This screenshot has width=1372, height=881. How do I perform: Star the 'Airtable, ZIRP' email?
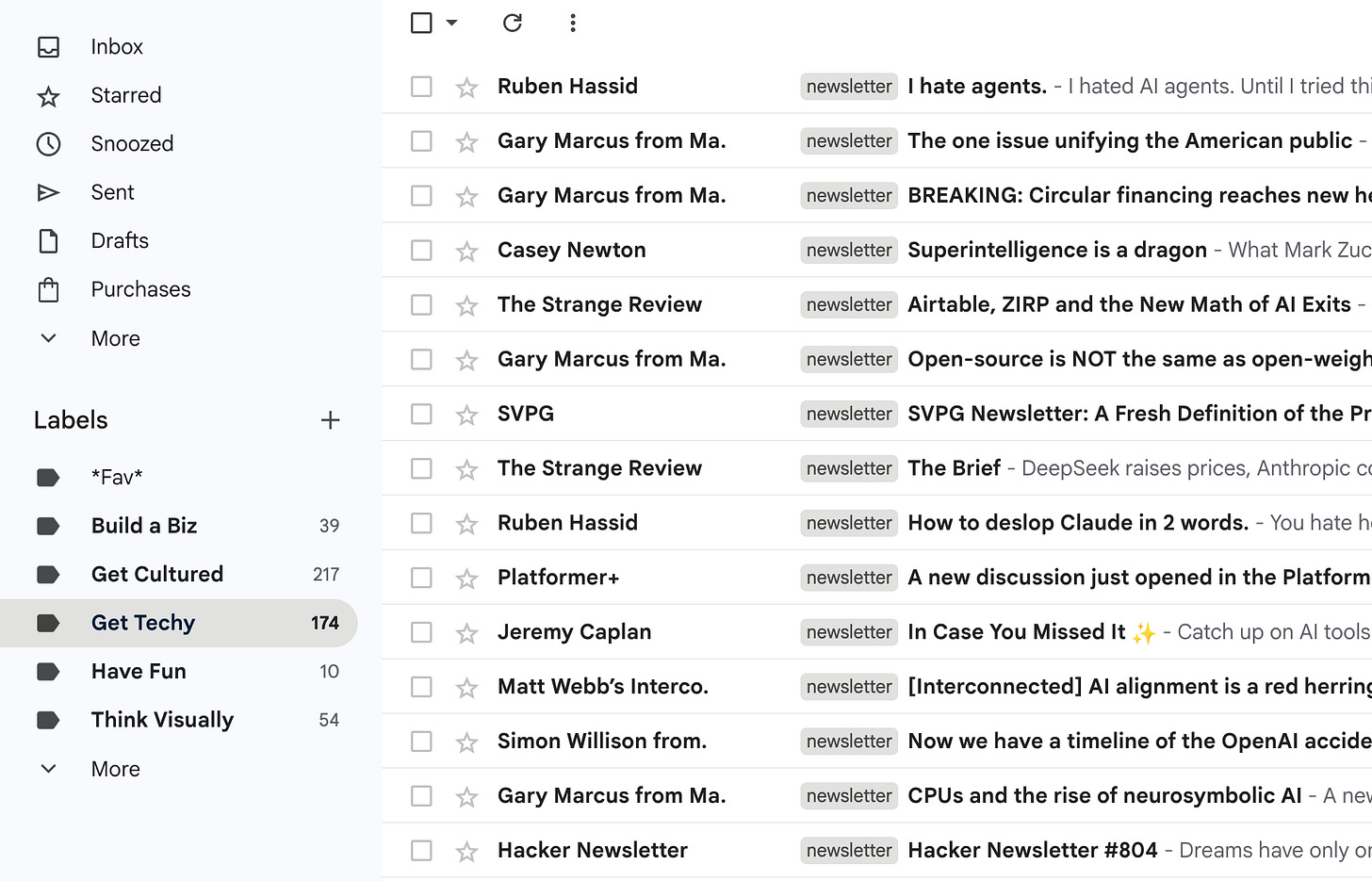pos(466,306)
